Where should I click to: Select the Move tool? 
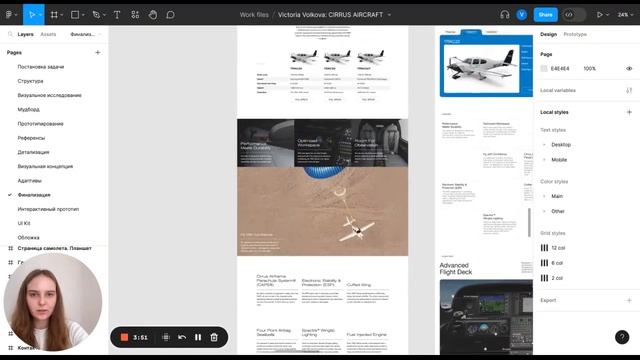coord(32,15)
